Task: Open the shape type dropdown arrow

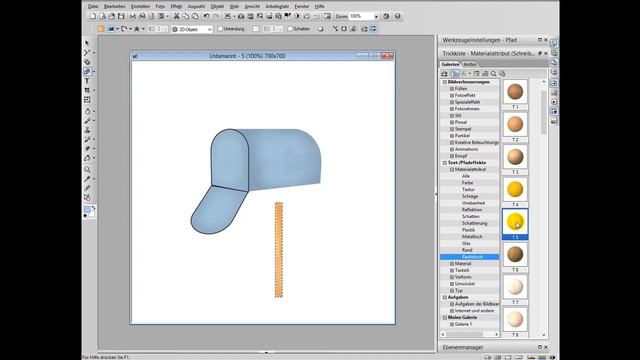Action: 117,29
